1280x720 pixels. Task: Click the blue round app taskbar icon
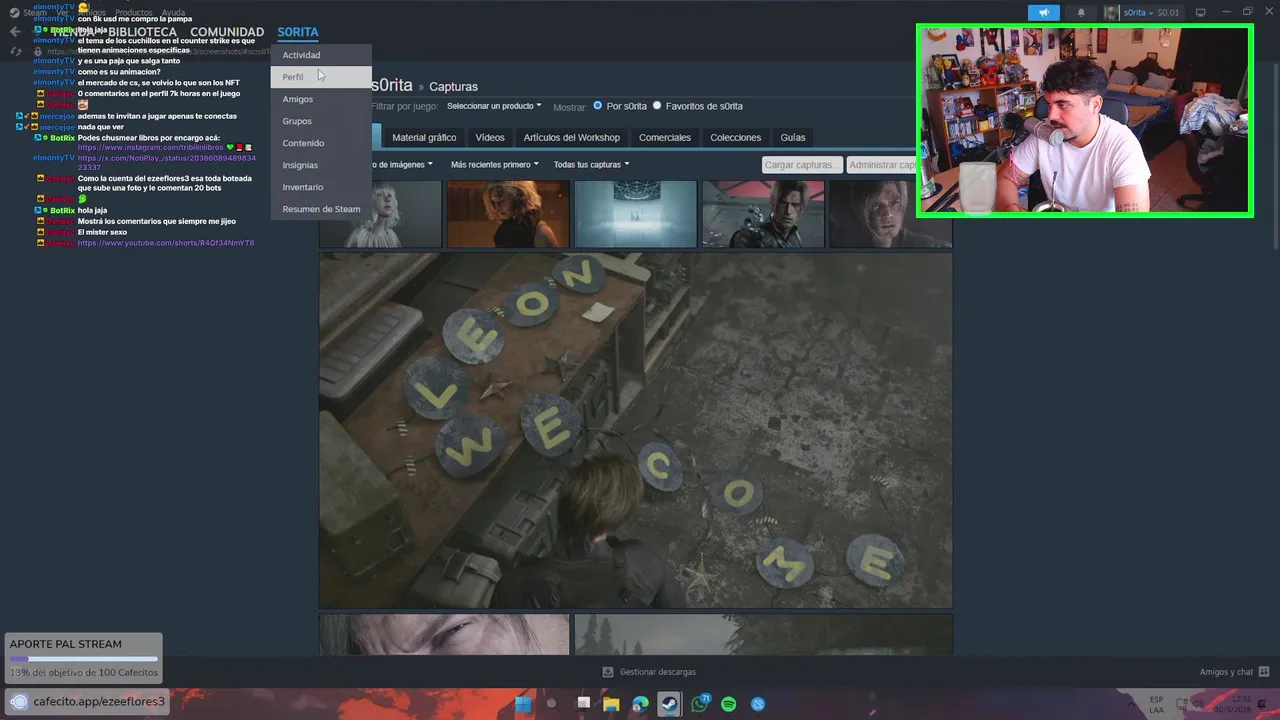point(758,704)
